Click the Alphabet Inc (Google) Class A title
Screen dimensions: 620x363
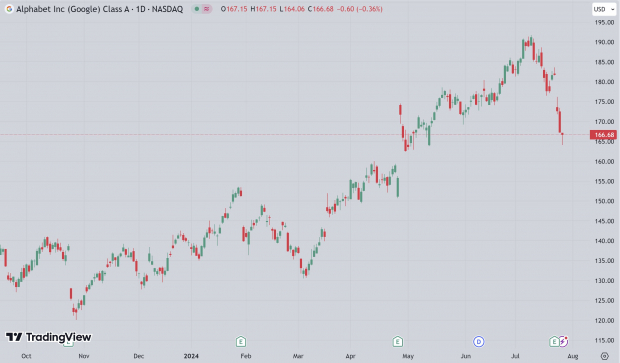[73, 9]
